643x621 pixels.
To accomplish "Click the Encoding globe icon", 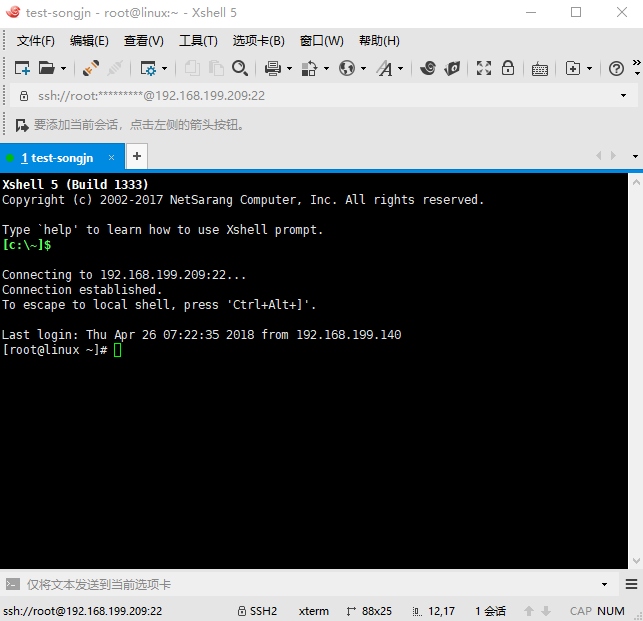I will 347,68.
